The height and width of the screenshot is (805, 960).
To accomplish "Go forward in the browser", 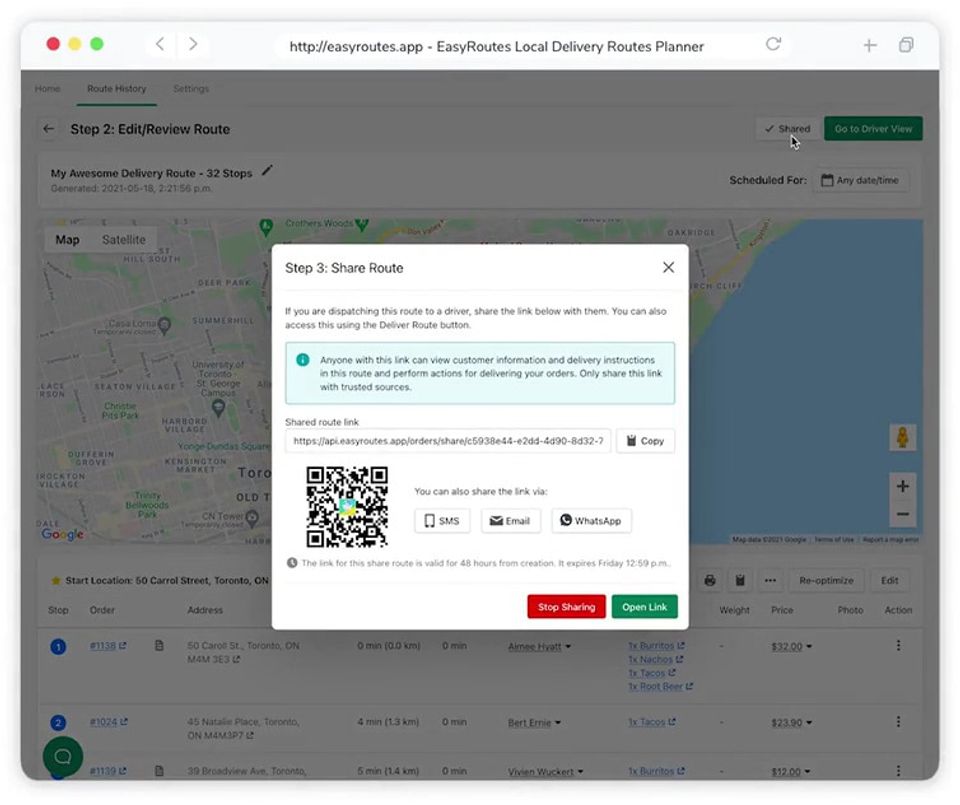I will (193, 44).
